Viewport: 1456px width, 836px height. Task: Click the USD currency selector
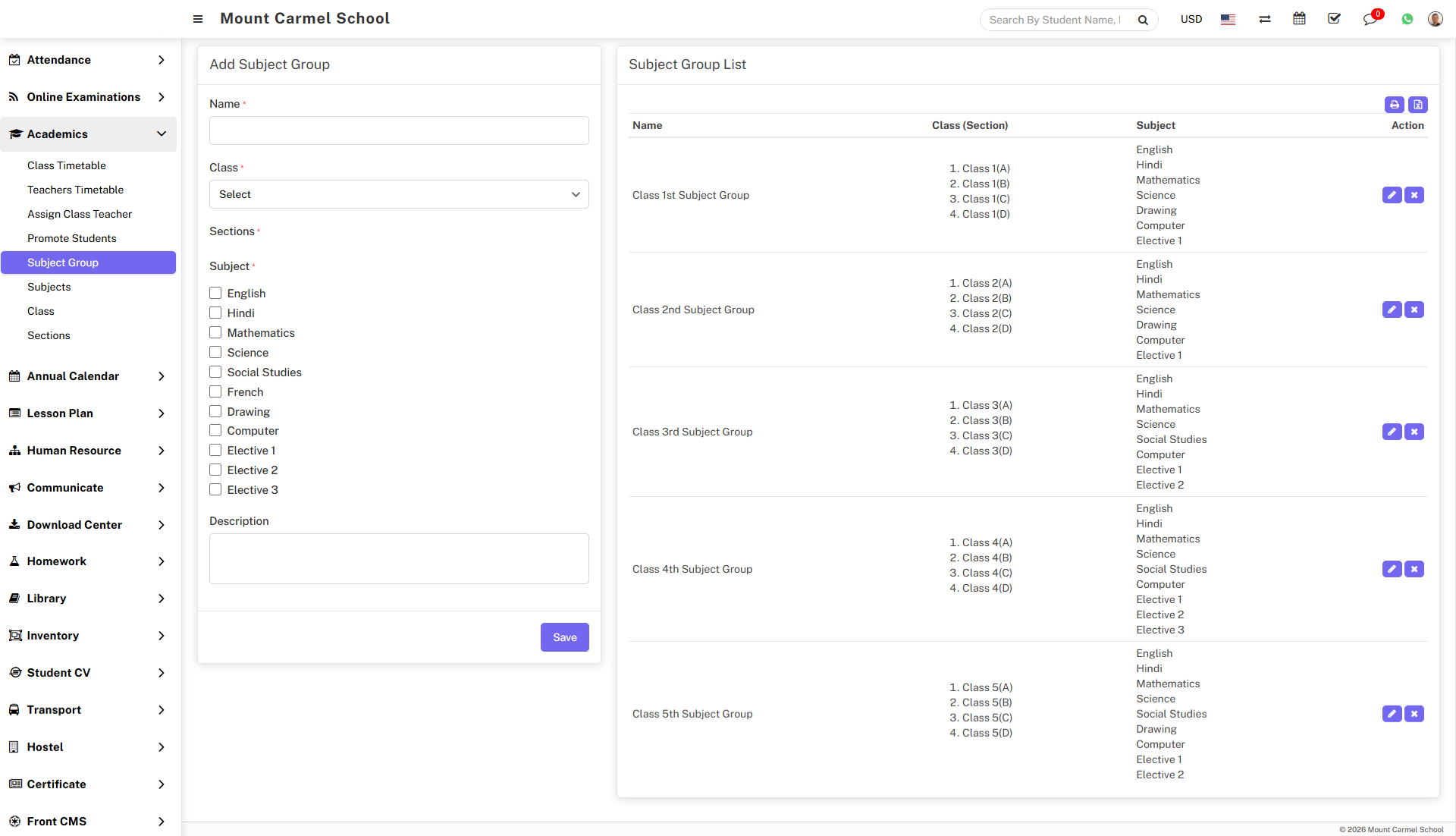tap(1191, 19)
